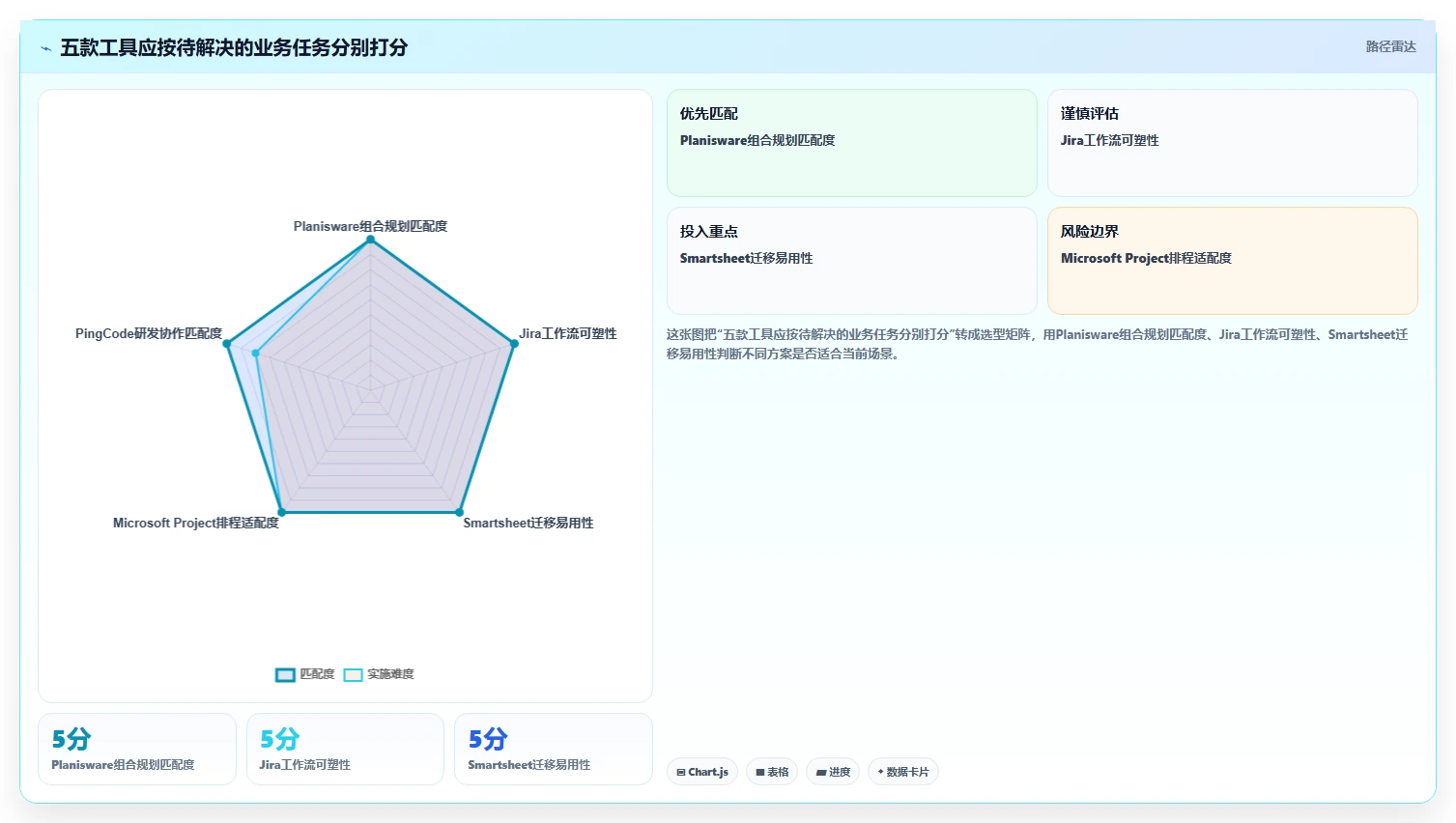The image size is (1456, 823).
Task: Open the 投入重点 card
Action: [851, 261]
